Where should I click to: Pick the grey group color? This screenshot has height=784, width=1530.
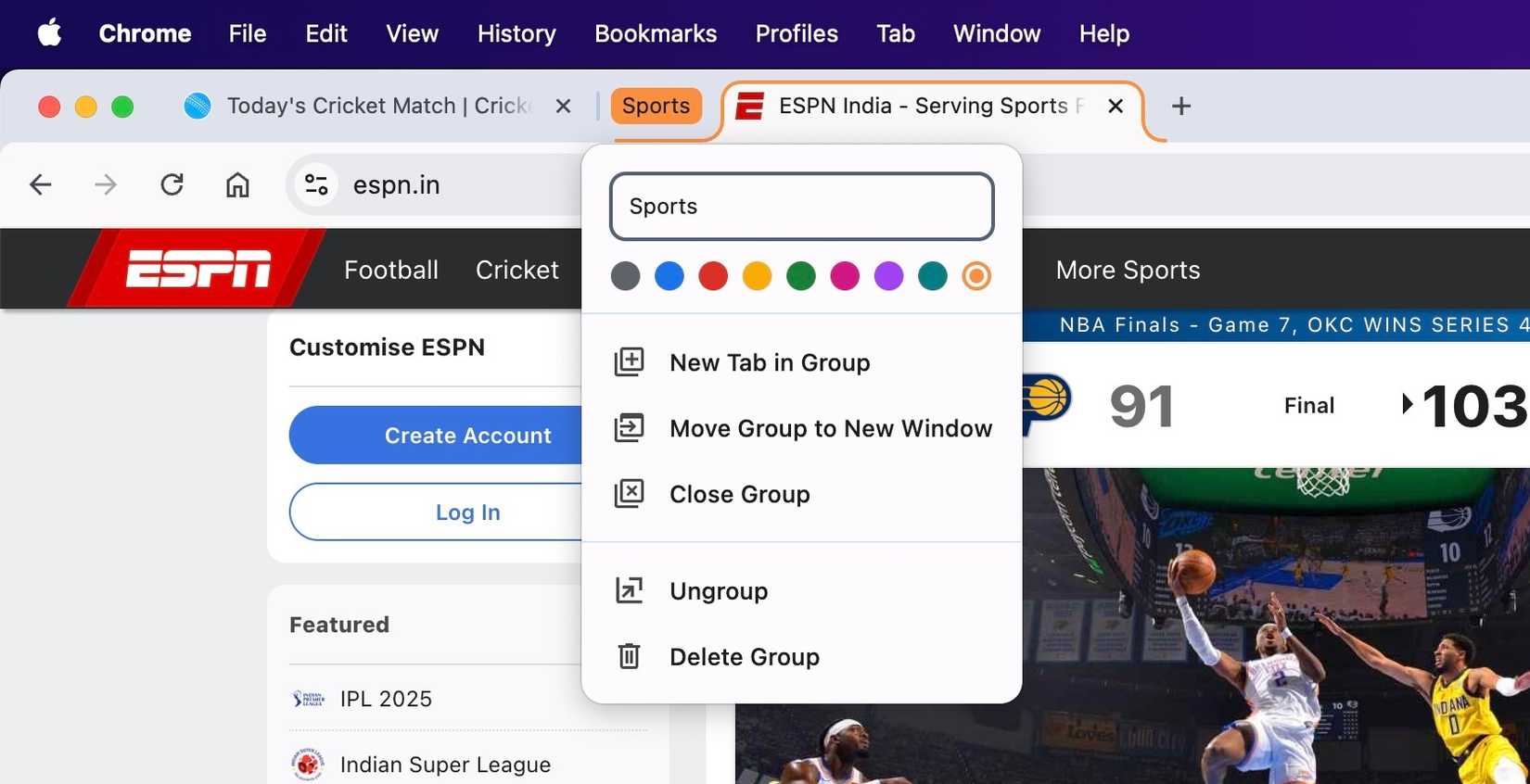[625, 275]
